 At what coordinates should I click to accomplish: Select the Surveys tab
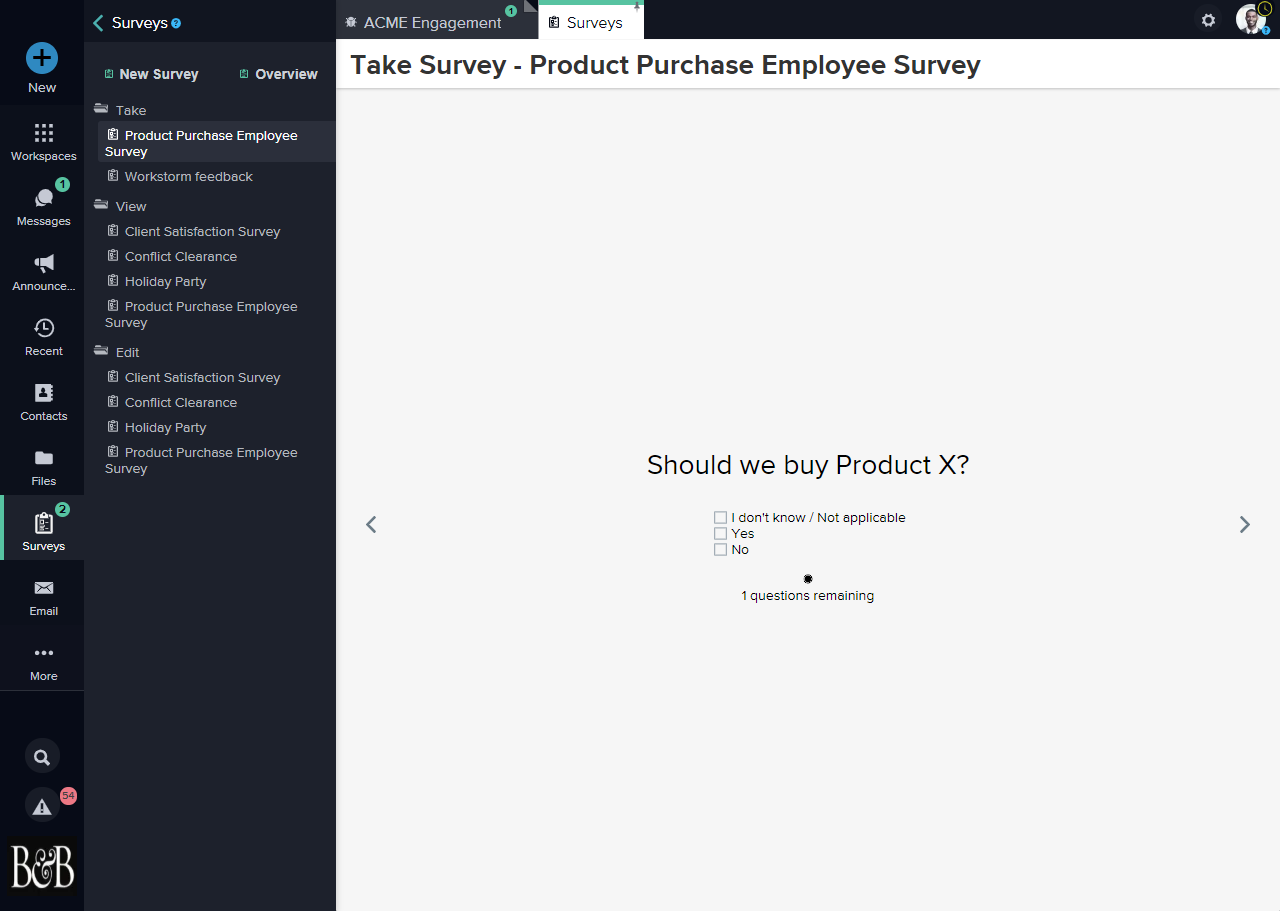591,22
